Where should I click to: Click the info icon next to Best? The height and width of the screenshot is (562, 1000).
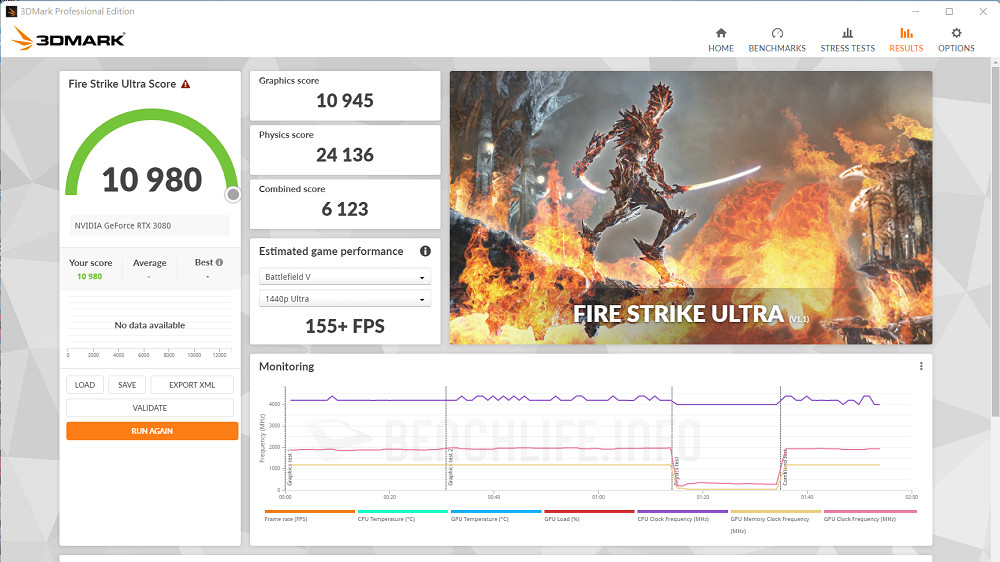click(219, 262)
